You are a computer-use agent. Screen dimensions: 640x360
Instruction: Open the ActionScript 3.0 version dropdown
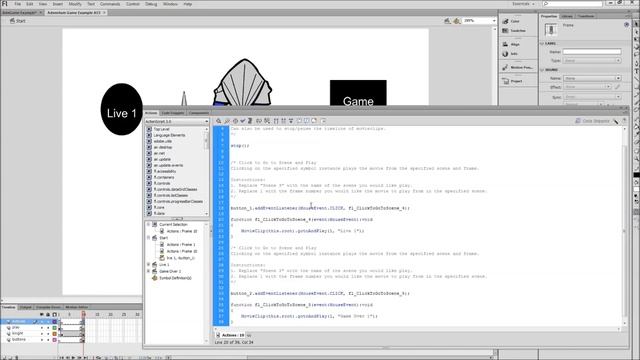(177, 121)
